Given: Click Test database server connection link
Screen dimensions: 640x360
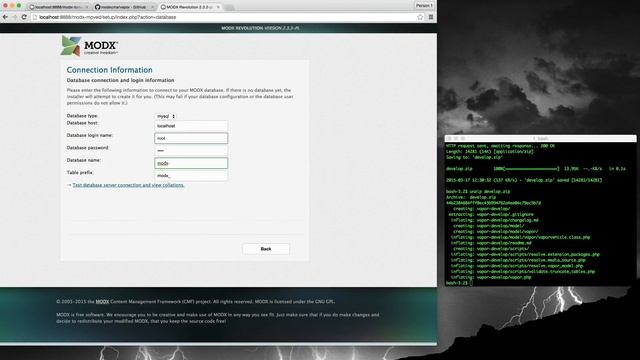Looking at the screenshot, I should pyautogui.click(x=128, y=185).
